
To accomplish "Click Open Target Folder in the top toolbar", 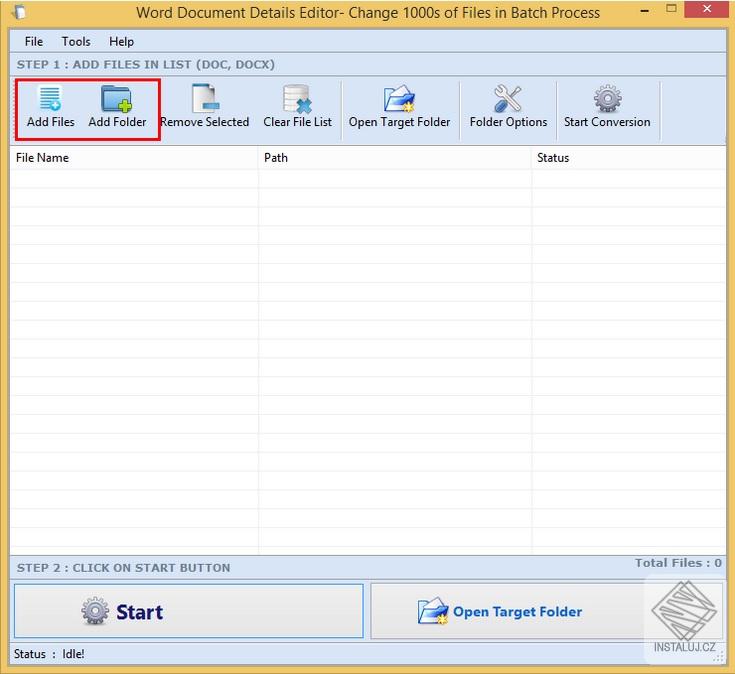I will click(399, 108).
